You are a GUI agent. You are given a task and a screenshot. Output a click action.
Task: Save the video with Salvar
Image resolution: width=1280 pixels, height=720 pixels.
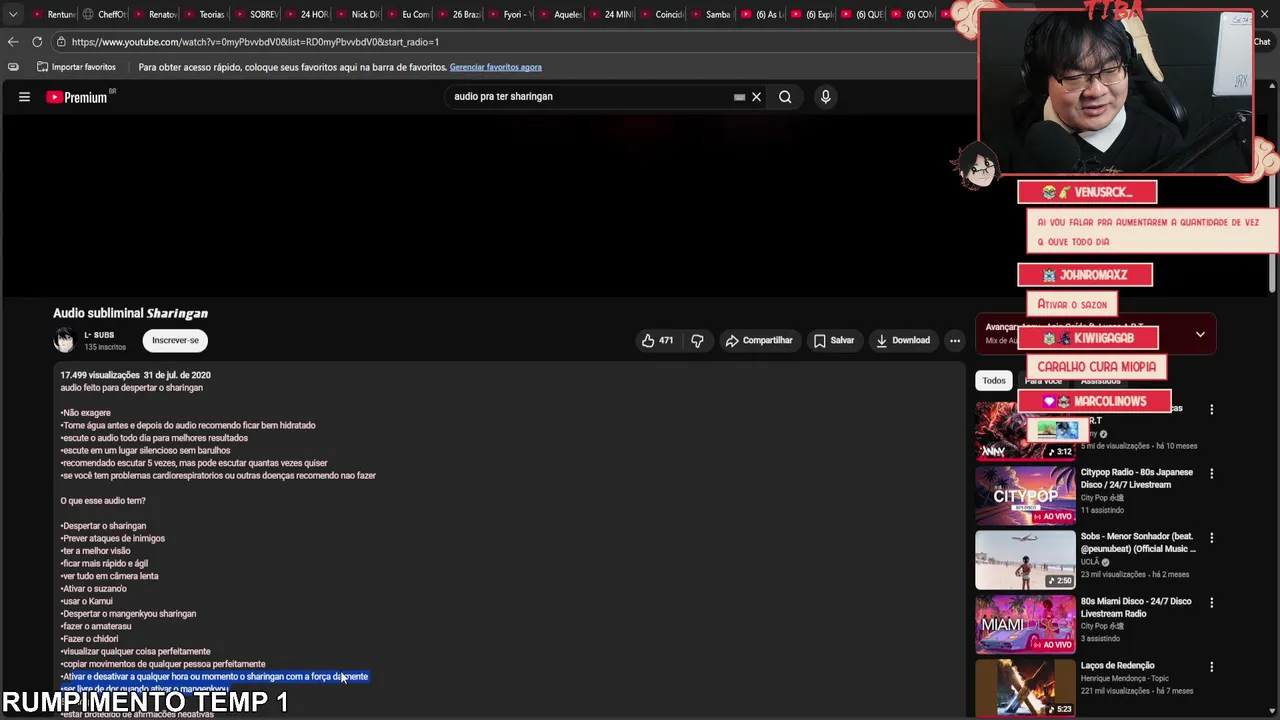(x=834, y=340)
